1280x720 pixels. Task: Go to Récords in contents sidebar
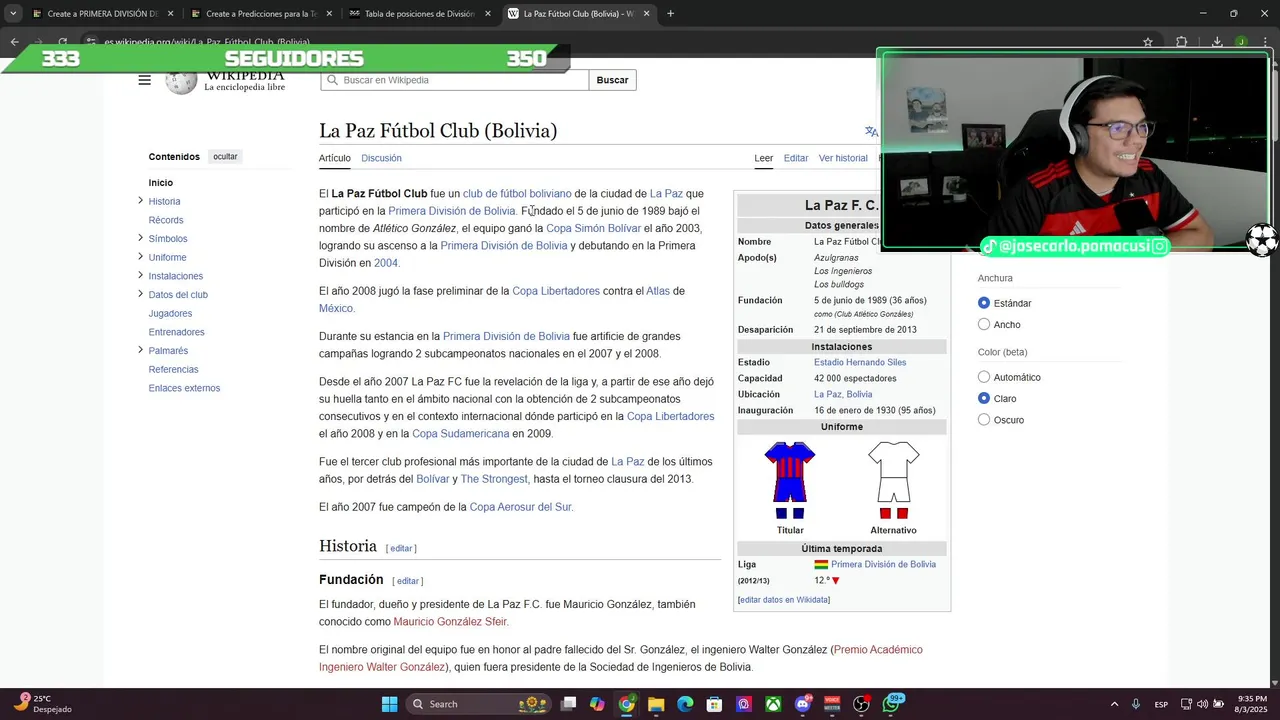tap(166, 220)
